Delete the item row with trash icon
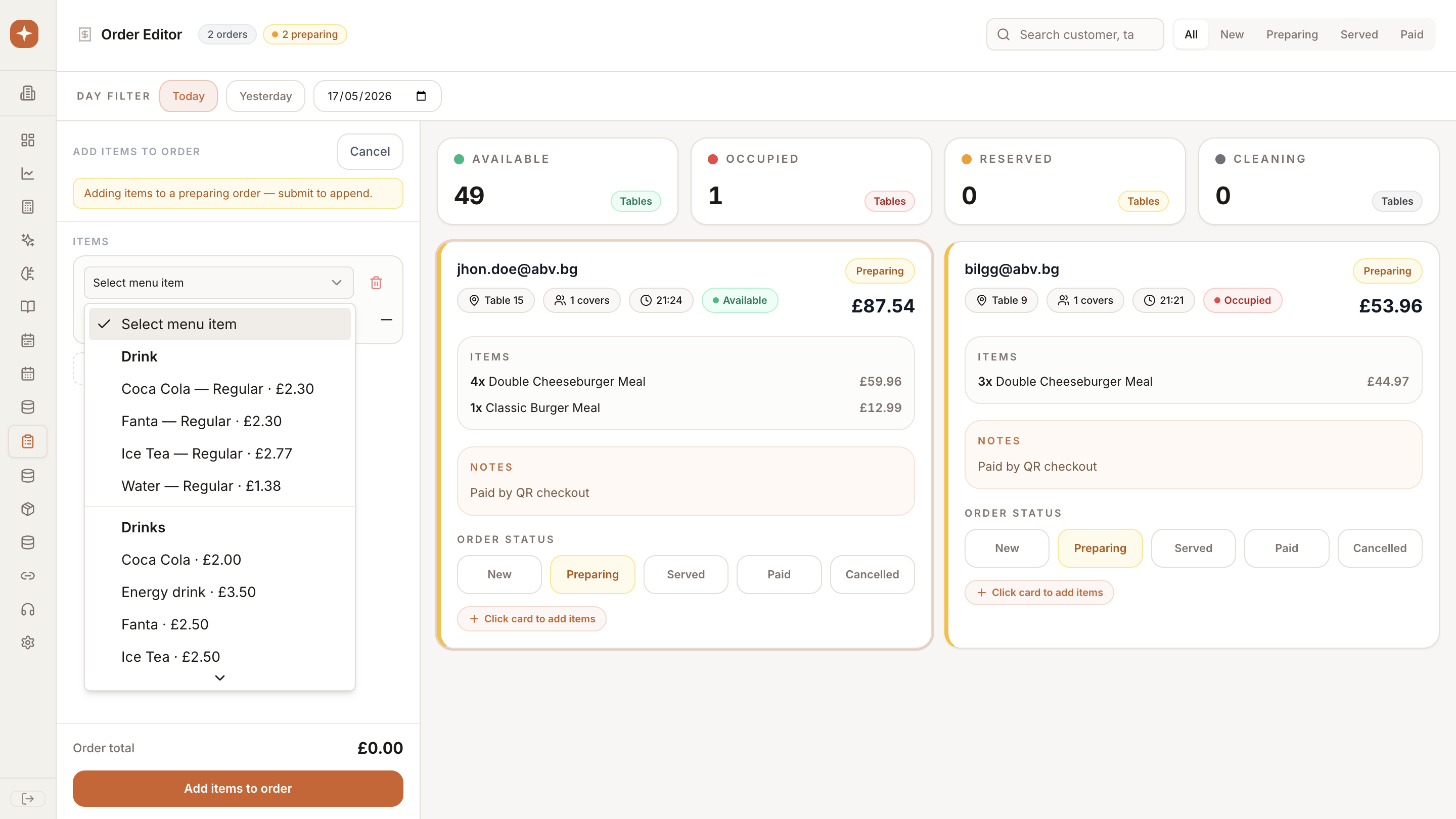The height and width of the screenshot is (819, 1456). coord(376,283)
